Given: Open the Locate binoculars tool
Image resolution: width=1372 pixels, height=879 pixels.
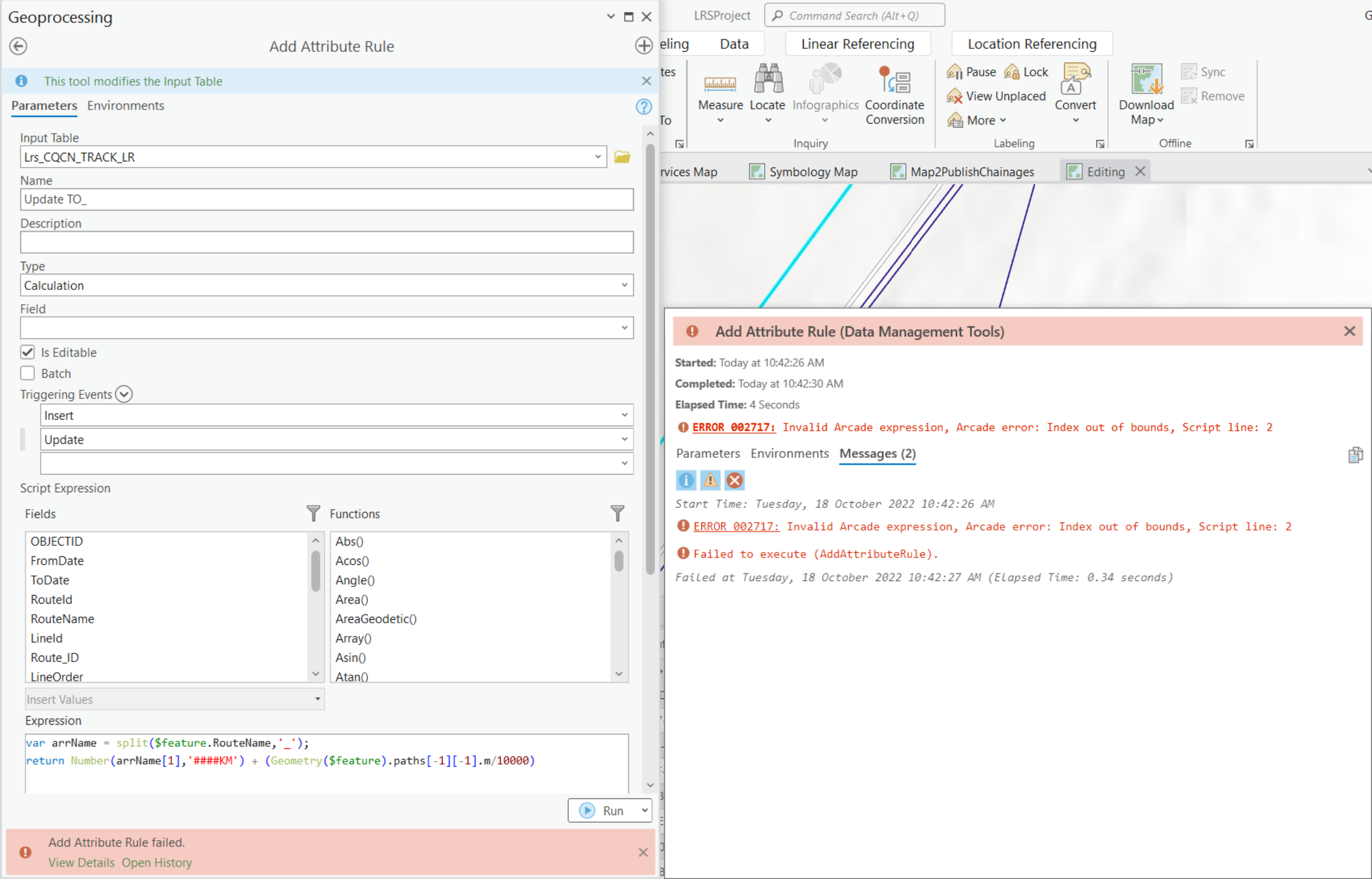Looking at the screenshot, I should (x=767, y=80).
